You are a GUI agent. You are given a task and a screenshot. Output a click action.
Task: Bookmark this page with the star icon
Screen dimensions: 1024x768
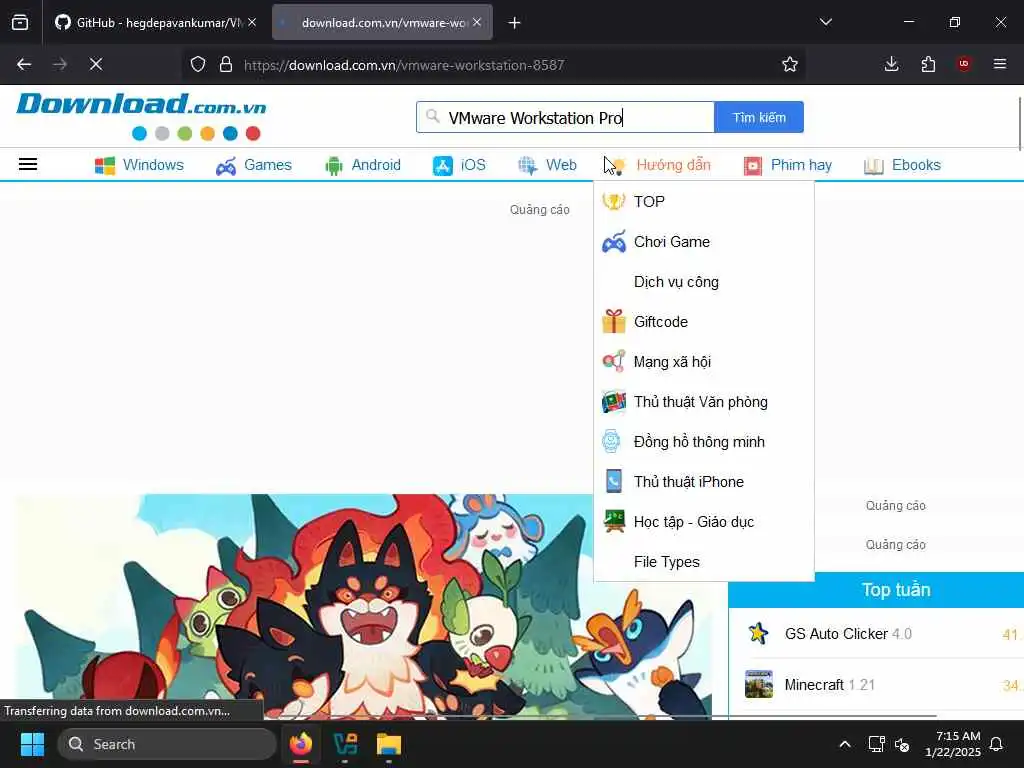[790, 64]
